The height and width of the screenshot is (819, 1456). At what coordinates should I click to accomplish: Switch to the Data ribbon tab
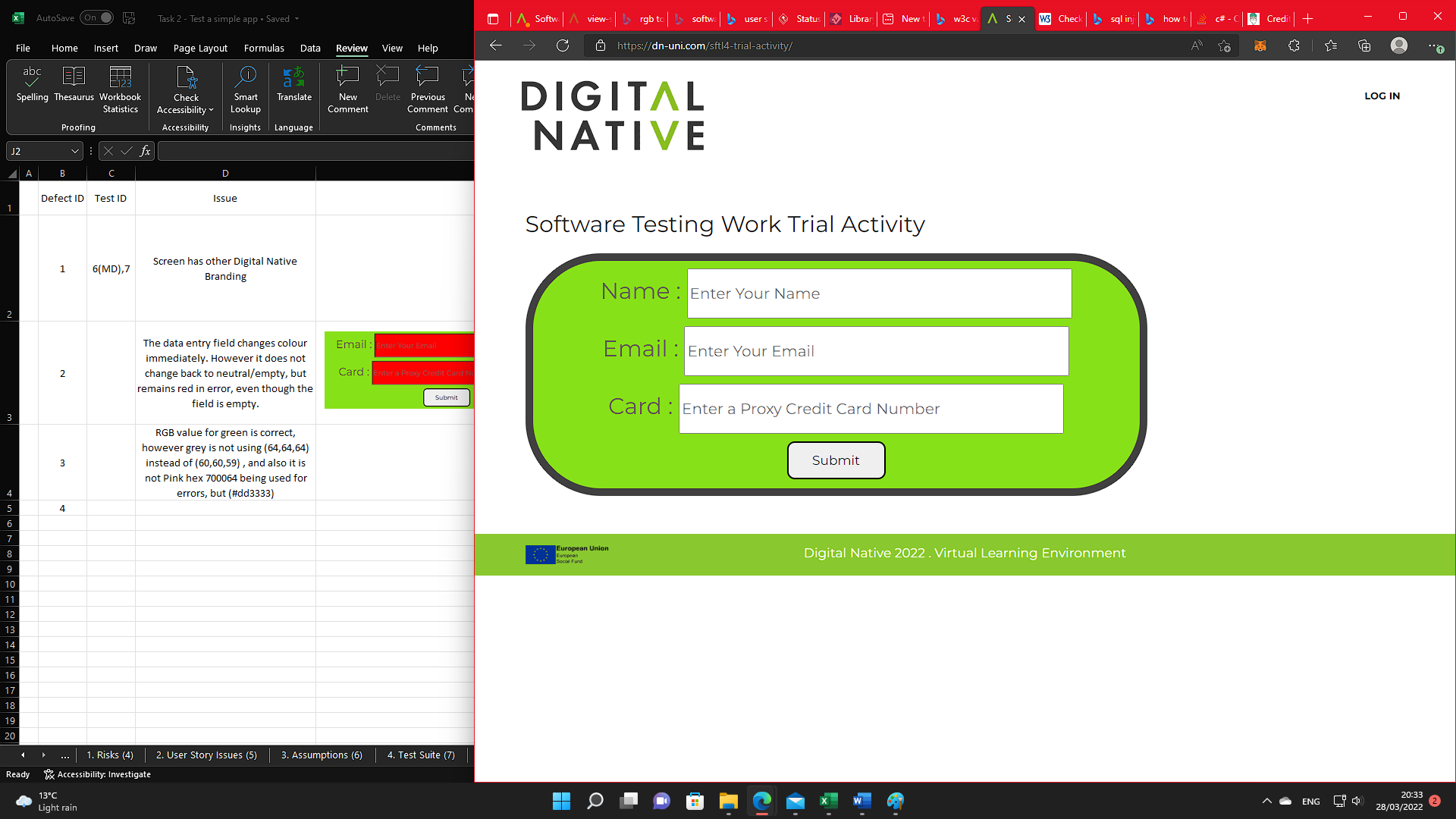click(310, 48)
